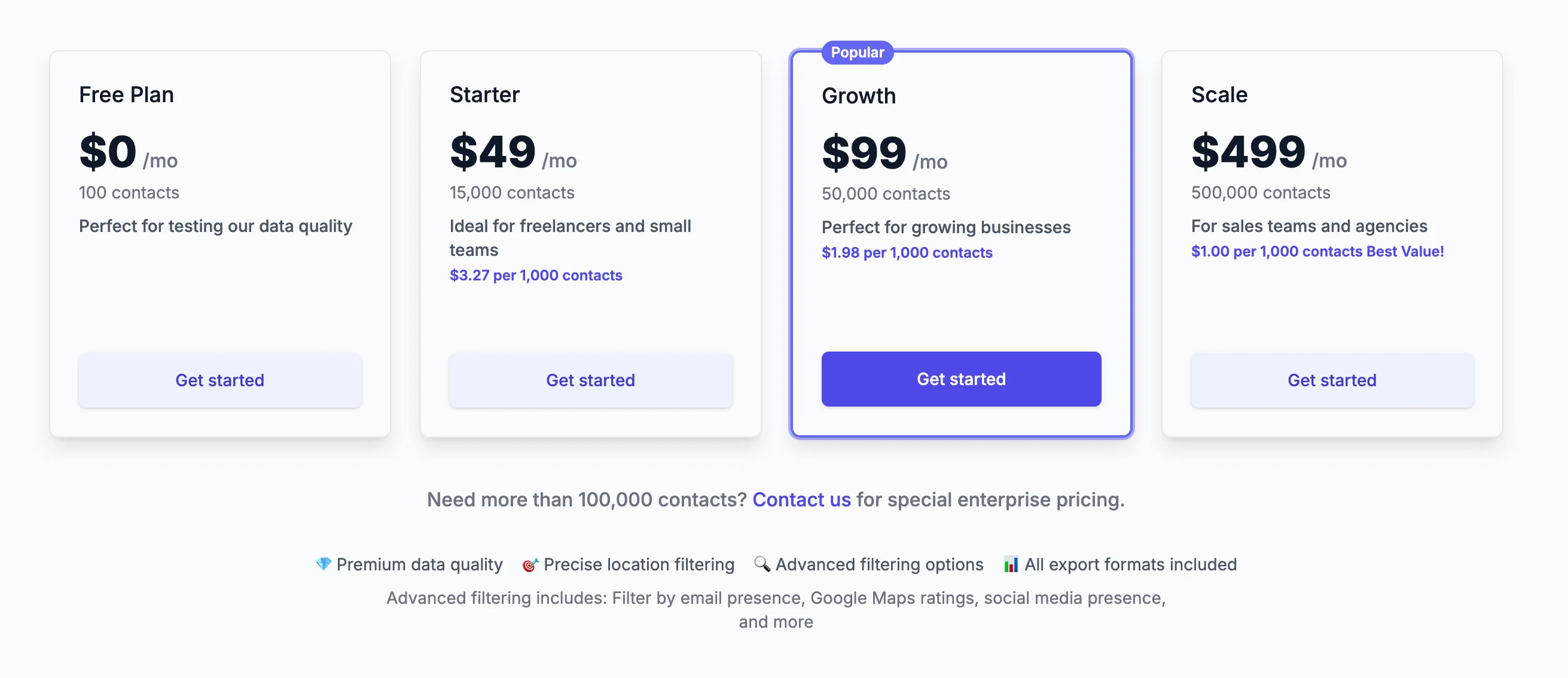Click the Scale plan heading
1568x678 pixels.
click(x=1219, y=94)
